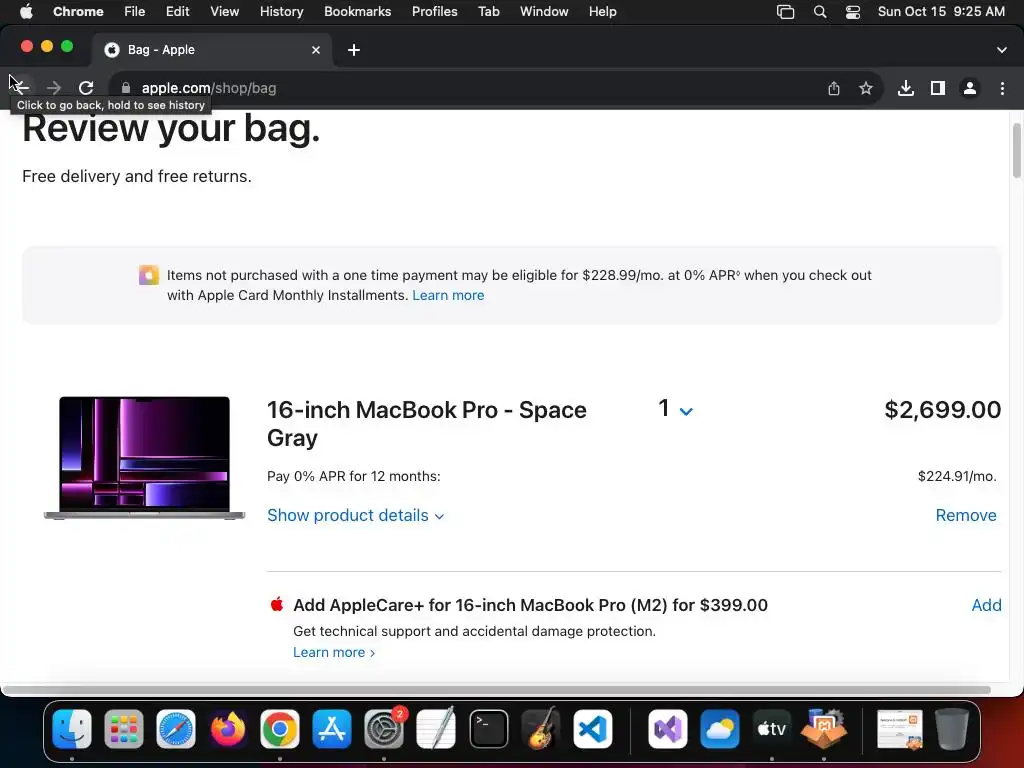This screenshot has width=1024, height=768.
Task: Launch Firefox from the dock
Action: pos(228,728)
